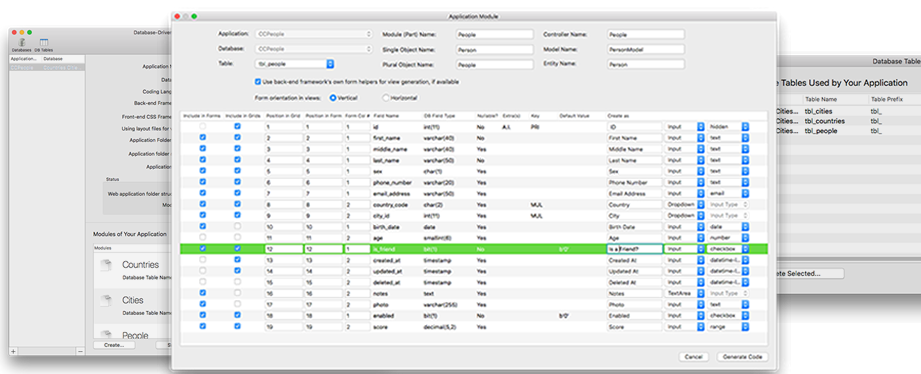Open range input type dropdown for Score
This screenshot has width=921, height=374.
(728, 326)
